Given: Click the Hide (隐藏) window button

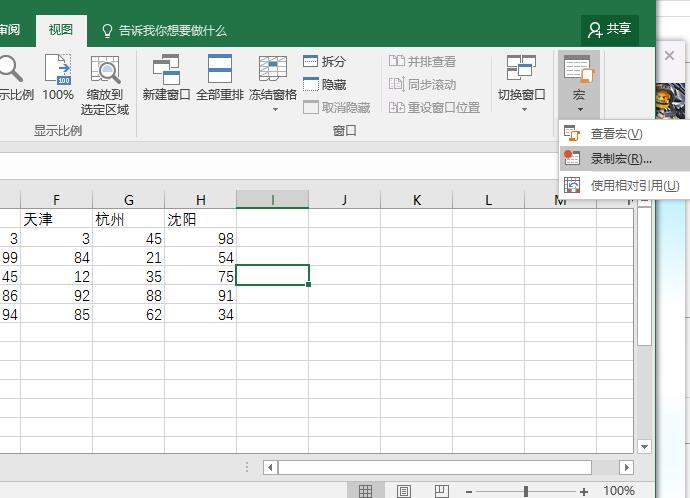Looking at the screenshot, I should [324, 84].
